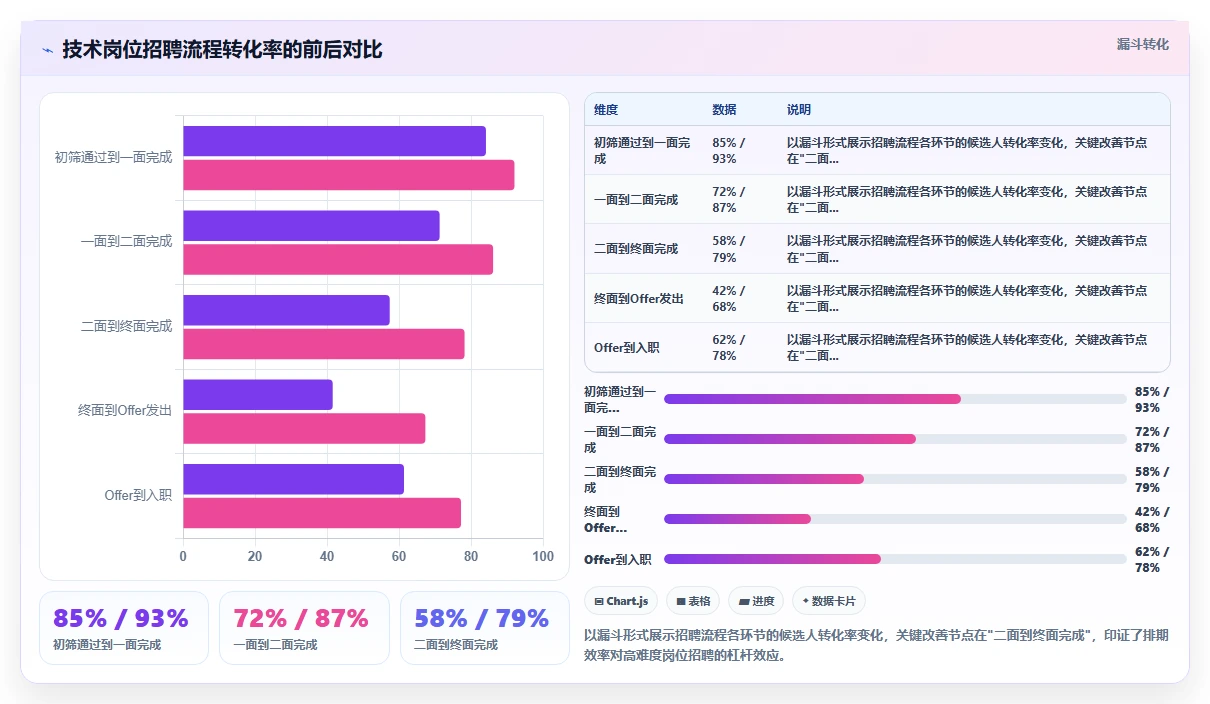Click the purple bar for Offer到入职
Image resolution: width=1210 pixels, height=704 pixels.
pyautogui.click(x=293, y=479)
